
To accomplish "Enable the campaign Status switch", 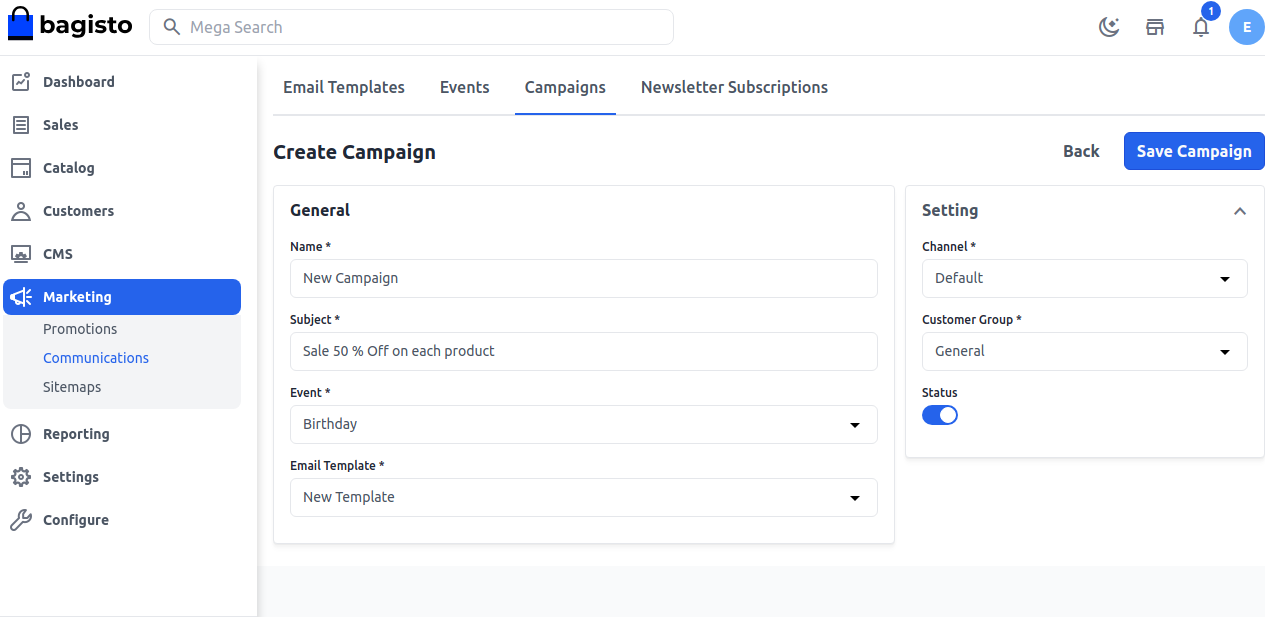I will tap(939, 413).
